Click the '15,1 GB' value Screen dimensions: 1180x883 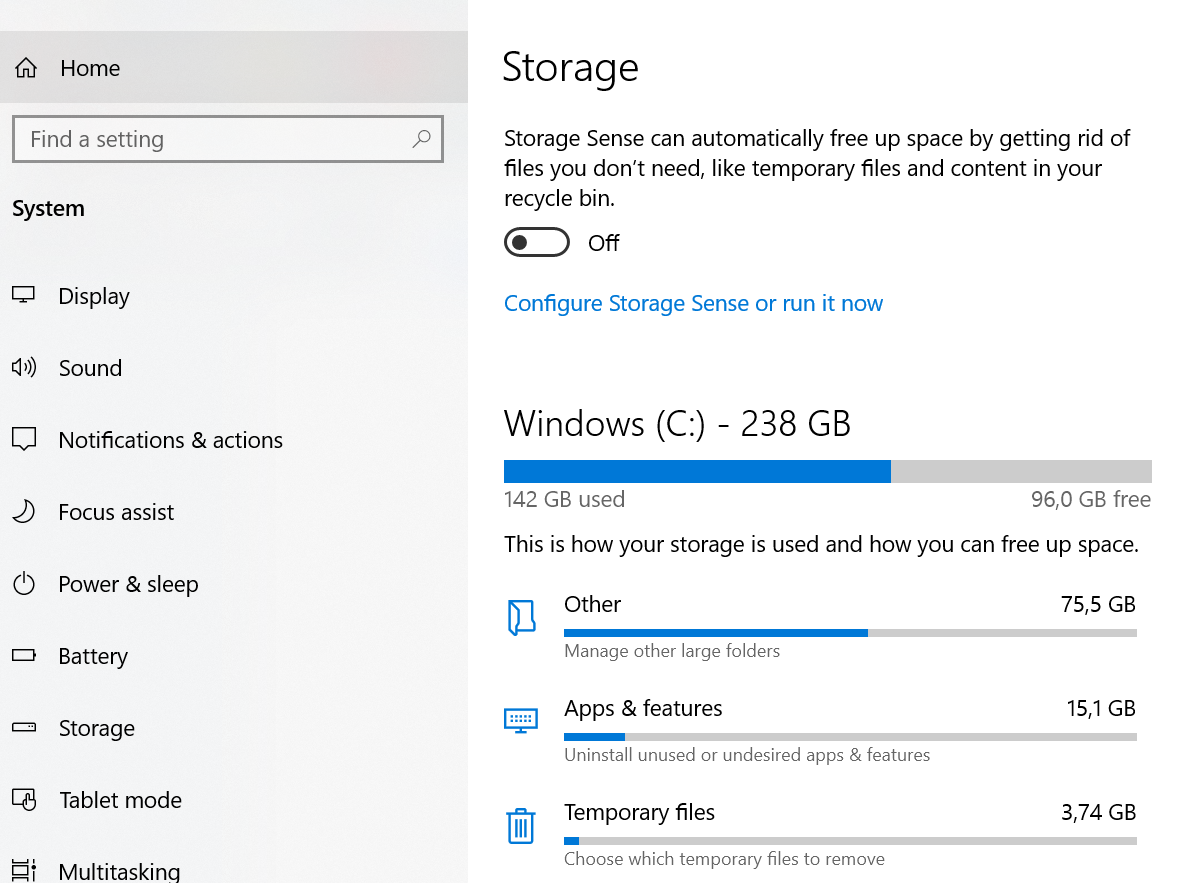click(1101, 708)
